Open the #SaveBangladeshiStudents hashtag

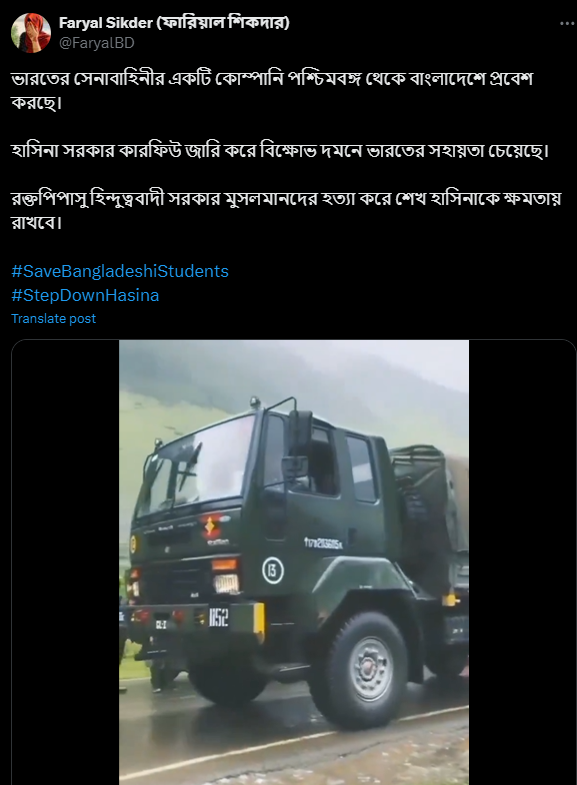(120, 271)
